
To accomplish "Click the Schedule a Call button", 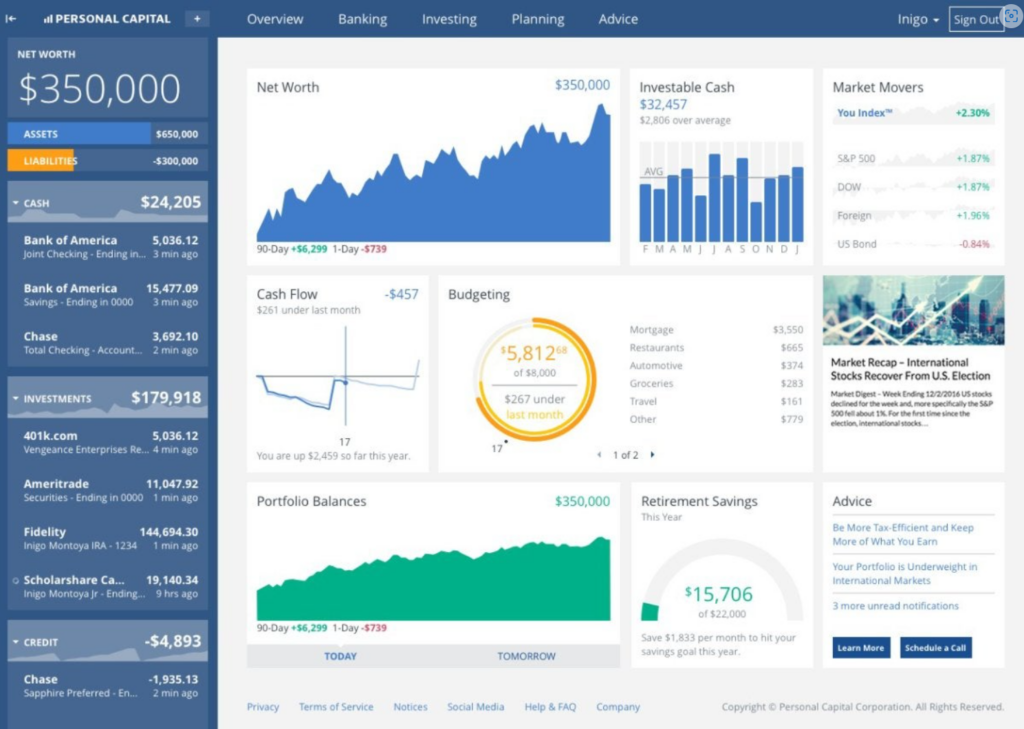I will click(x=935, y=647).
